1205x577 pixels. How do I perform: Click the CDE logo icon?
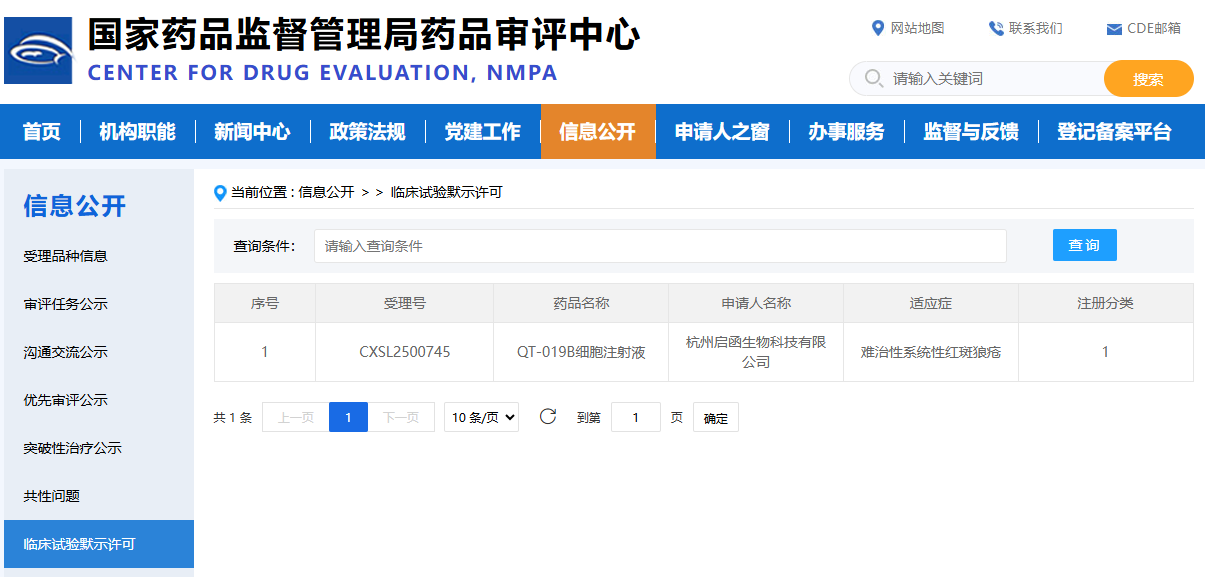click(x=38, y=50)
